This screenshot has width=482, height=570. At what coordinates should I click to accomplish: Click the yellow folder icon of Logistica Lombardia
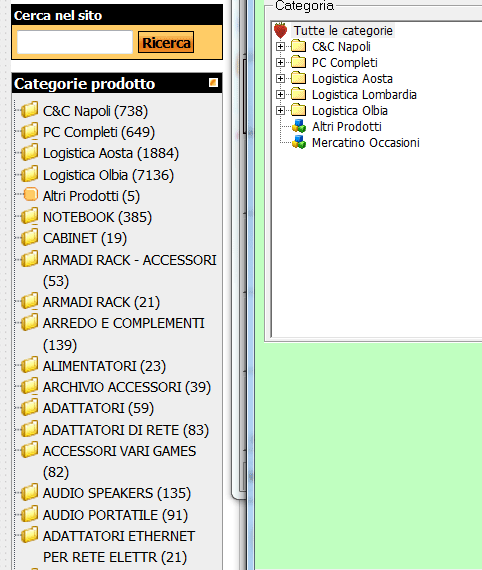tap(298, 94)
